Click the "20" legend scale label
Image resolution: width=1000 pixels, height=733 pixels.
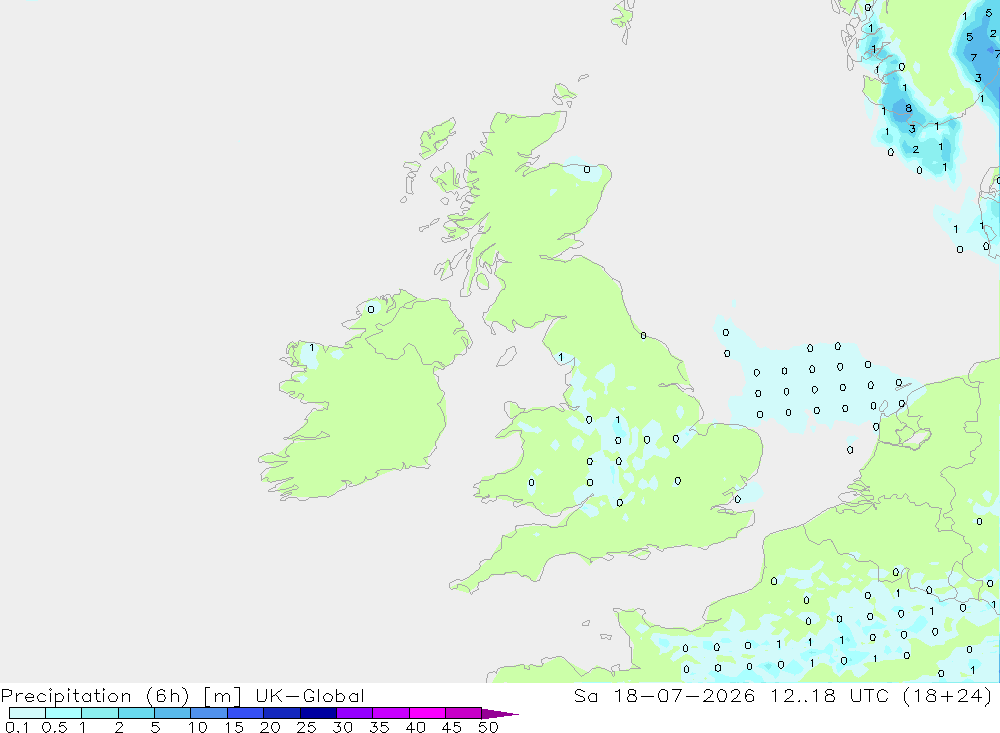point(270,727)
